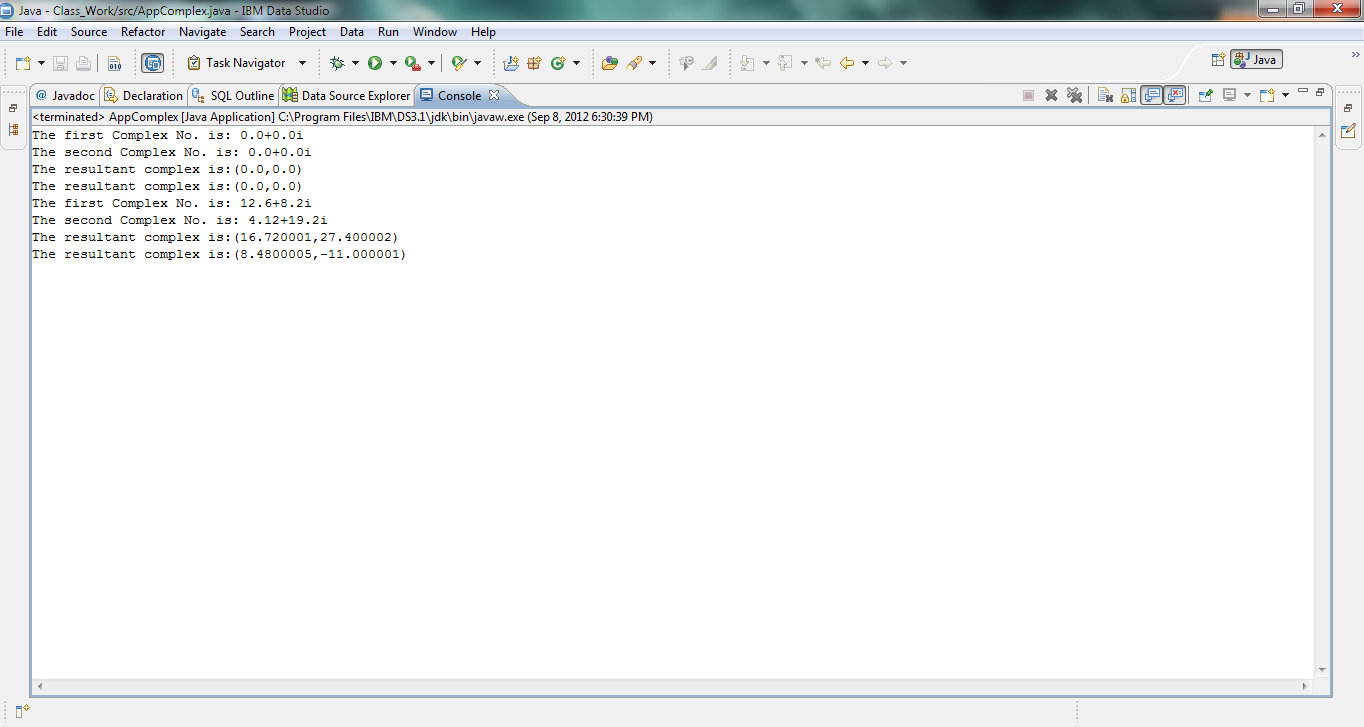Open the Display Selected Console dropdown
The image size is (1364, 727).
(1248, 95)
